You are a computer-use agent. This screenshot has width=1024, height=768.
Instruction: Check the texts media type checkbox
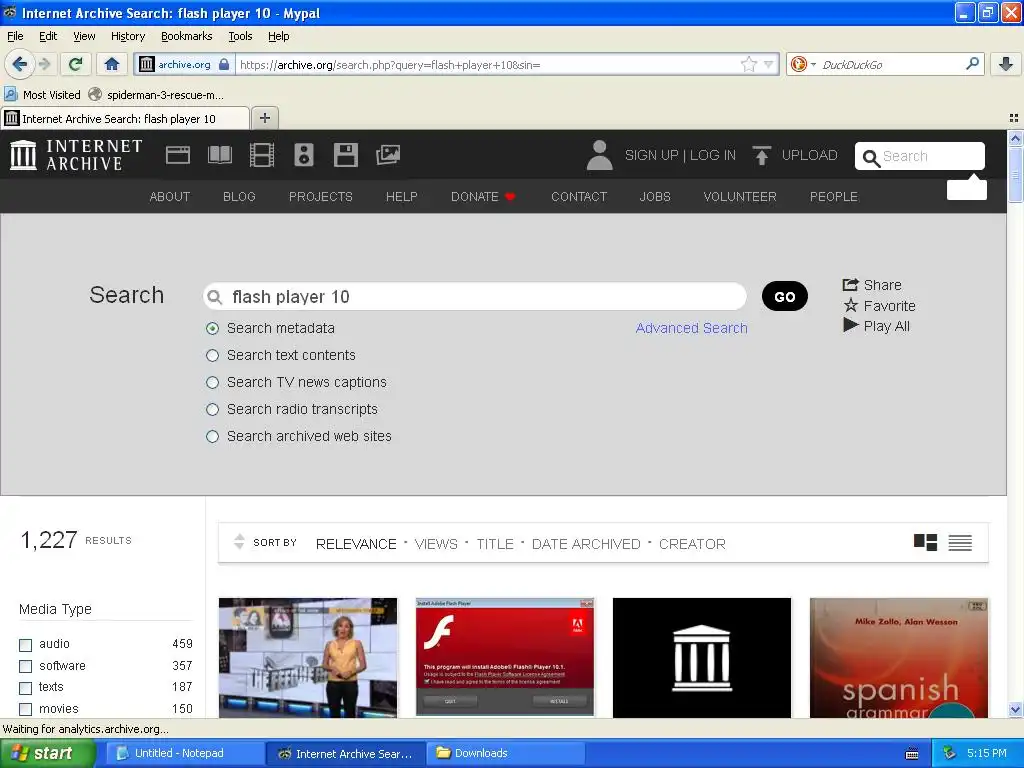pos(25,688)
